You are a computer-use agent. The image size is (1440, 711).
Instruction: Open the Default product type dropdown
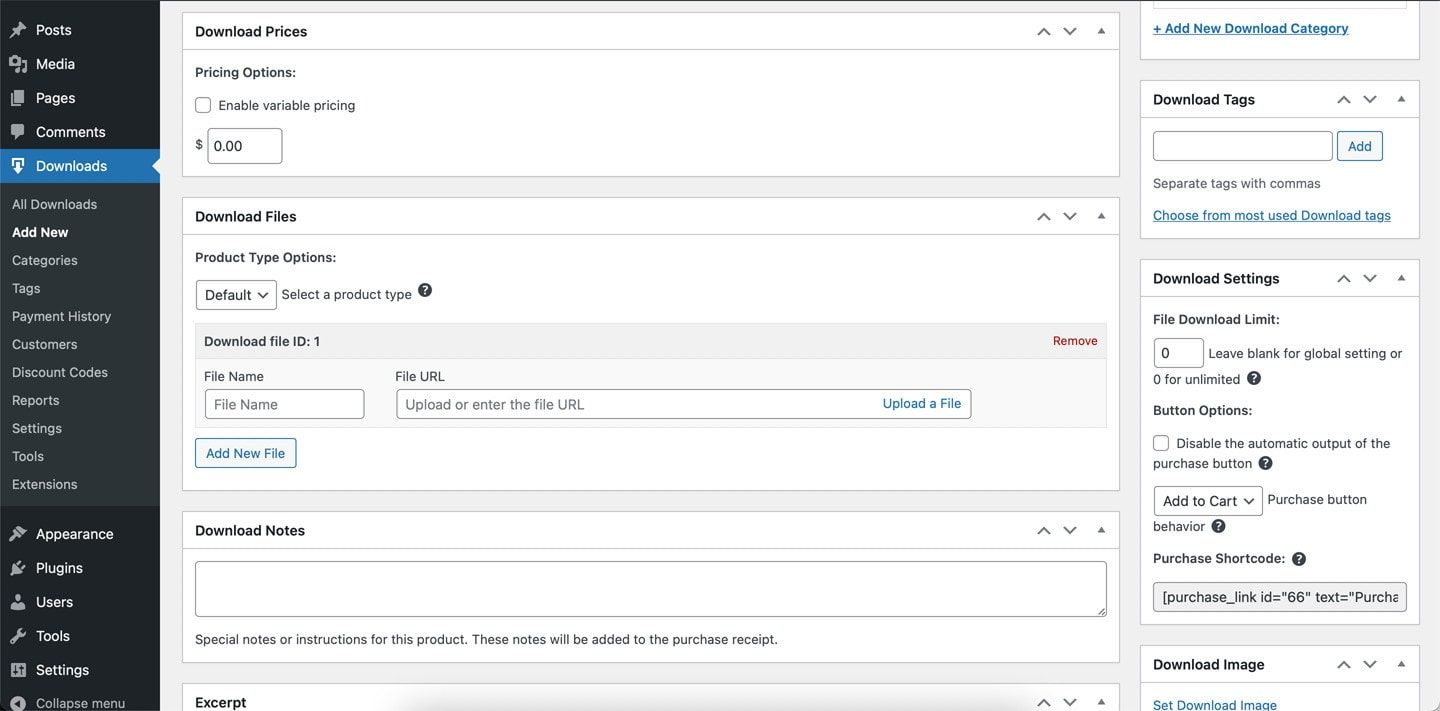[236, 295]
